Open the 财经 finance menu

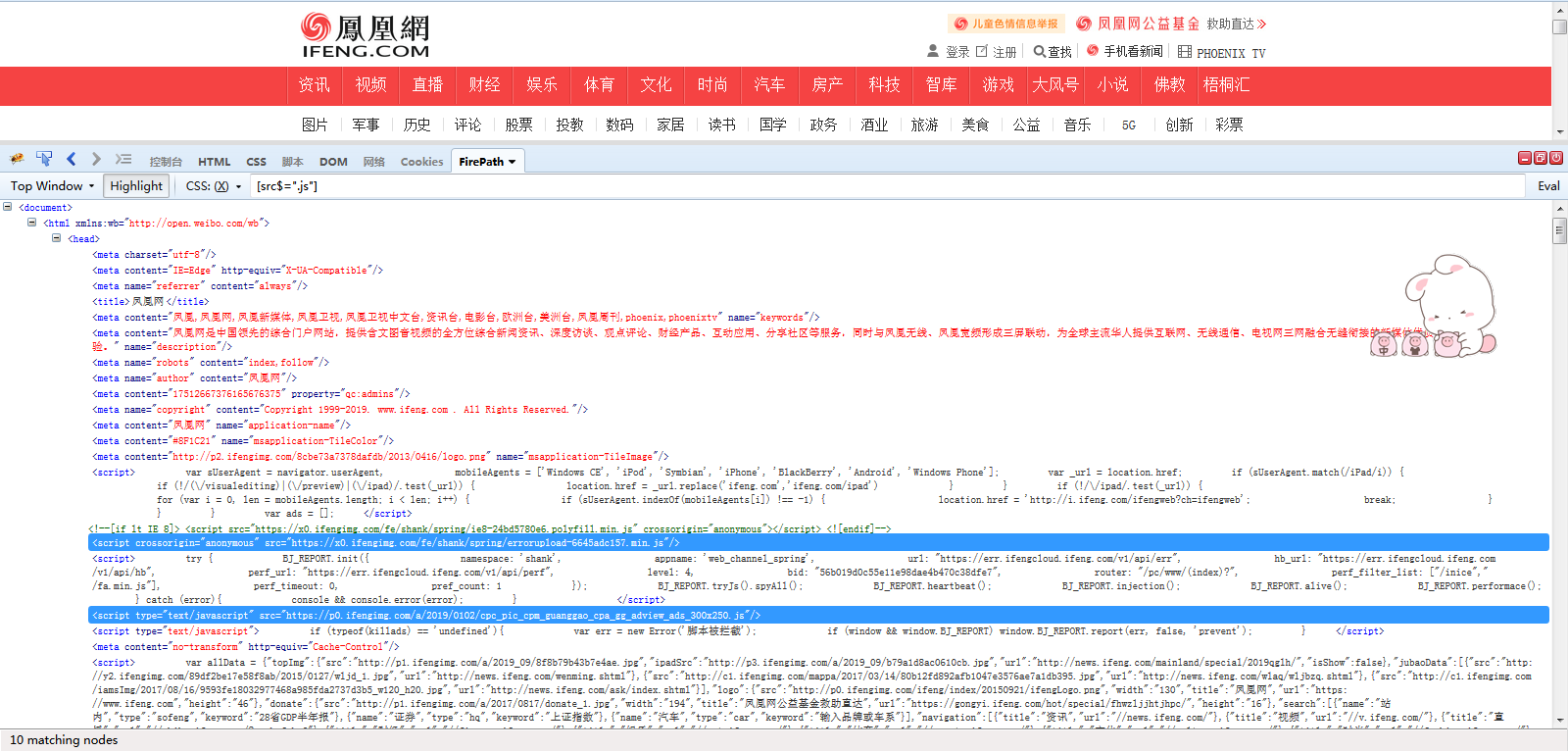484,85
